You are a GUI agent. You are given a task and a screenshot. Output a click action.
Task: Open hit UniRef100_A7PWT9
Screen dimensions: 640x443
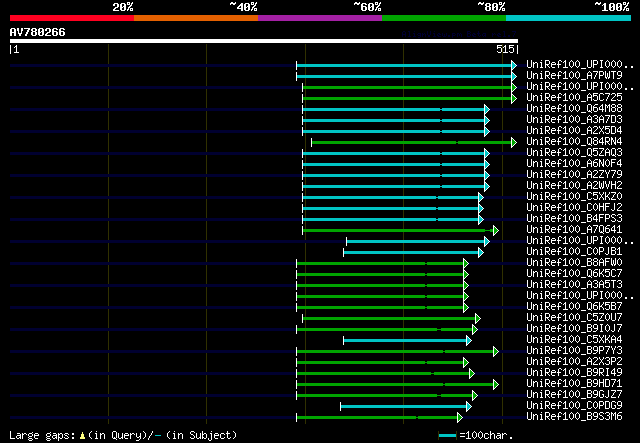(574, 76)
